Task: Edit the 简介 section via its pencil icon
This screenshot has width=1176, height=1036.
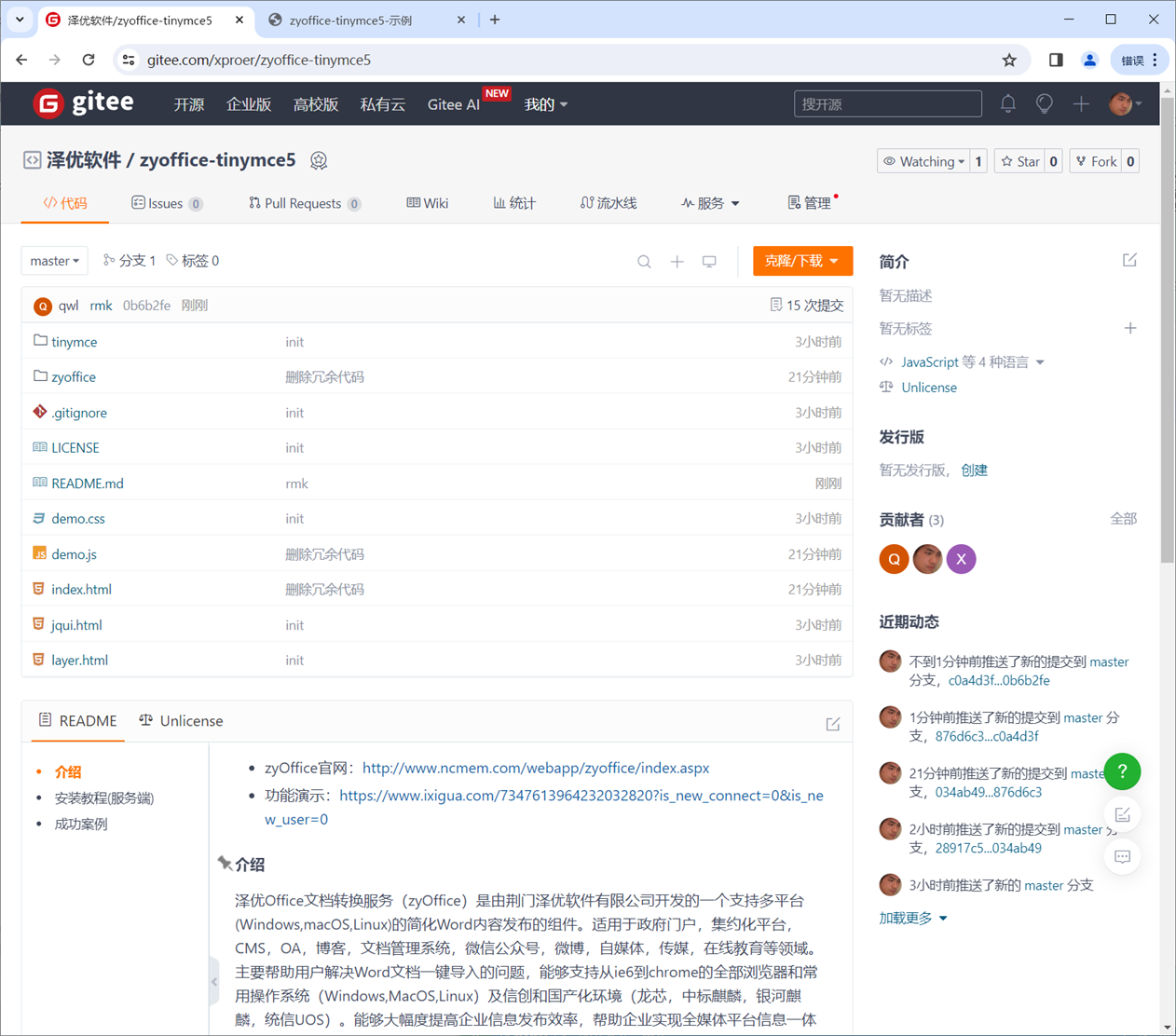Action: click(1129, 260)
